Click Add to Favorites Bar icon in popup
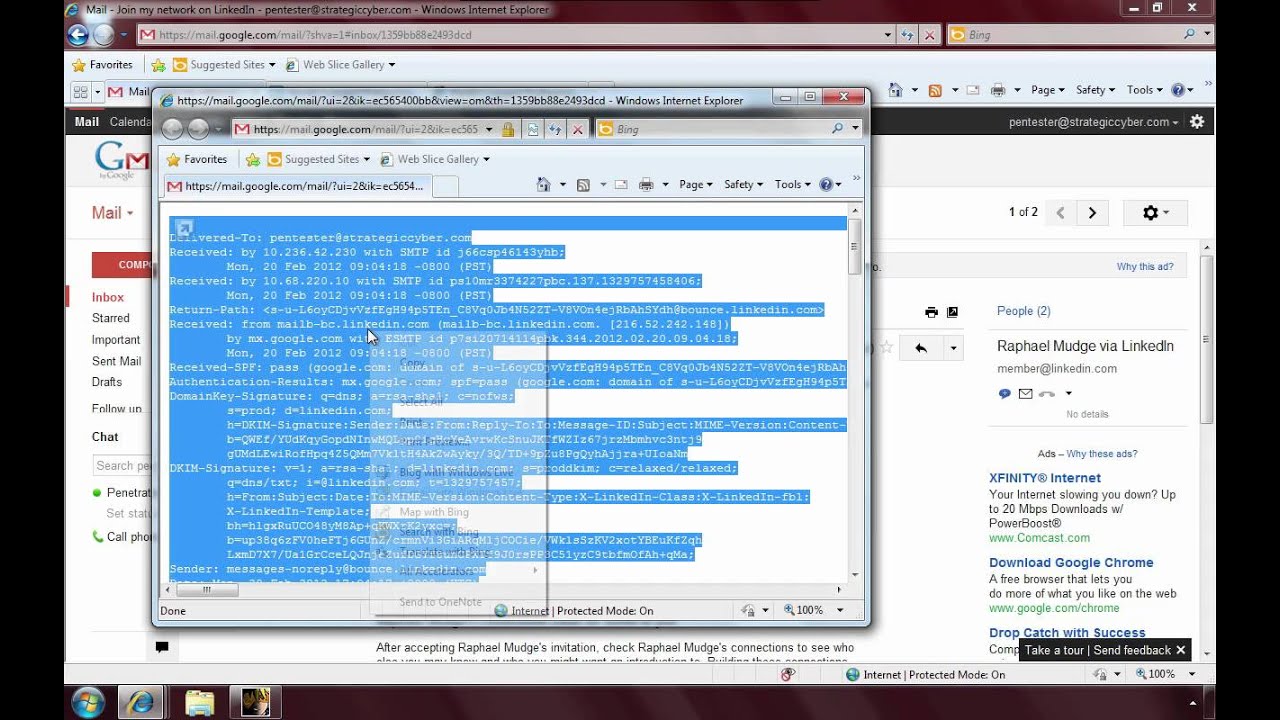Viewport: 1280px width, 720px height. [253, 159]
